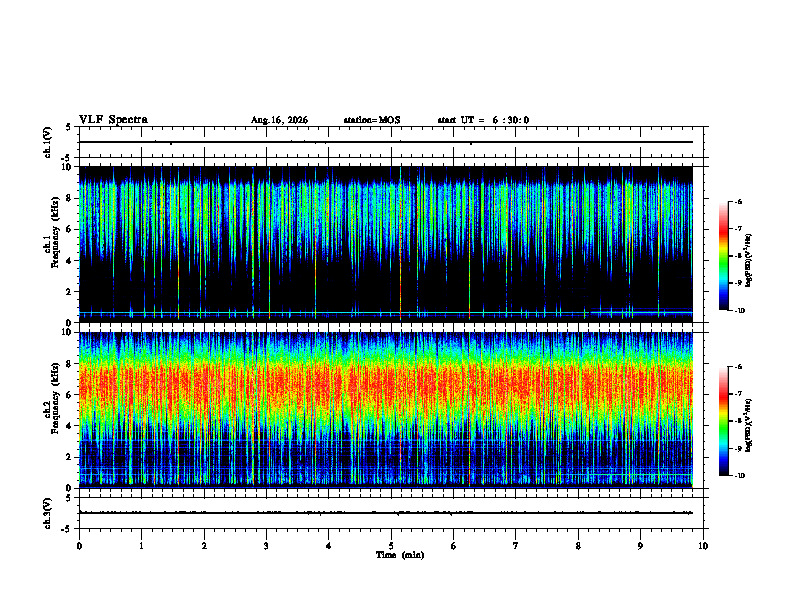792x612 pixels.
Task: Click the ch.2 color bar PSD unit label
Action: coord(749,426)
